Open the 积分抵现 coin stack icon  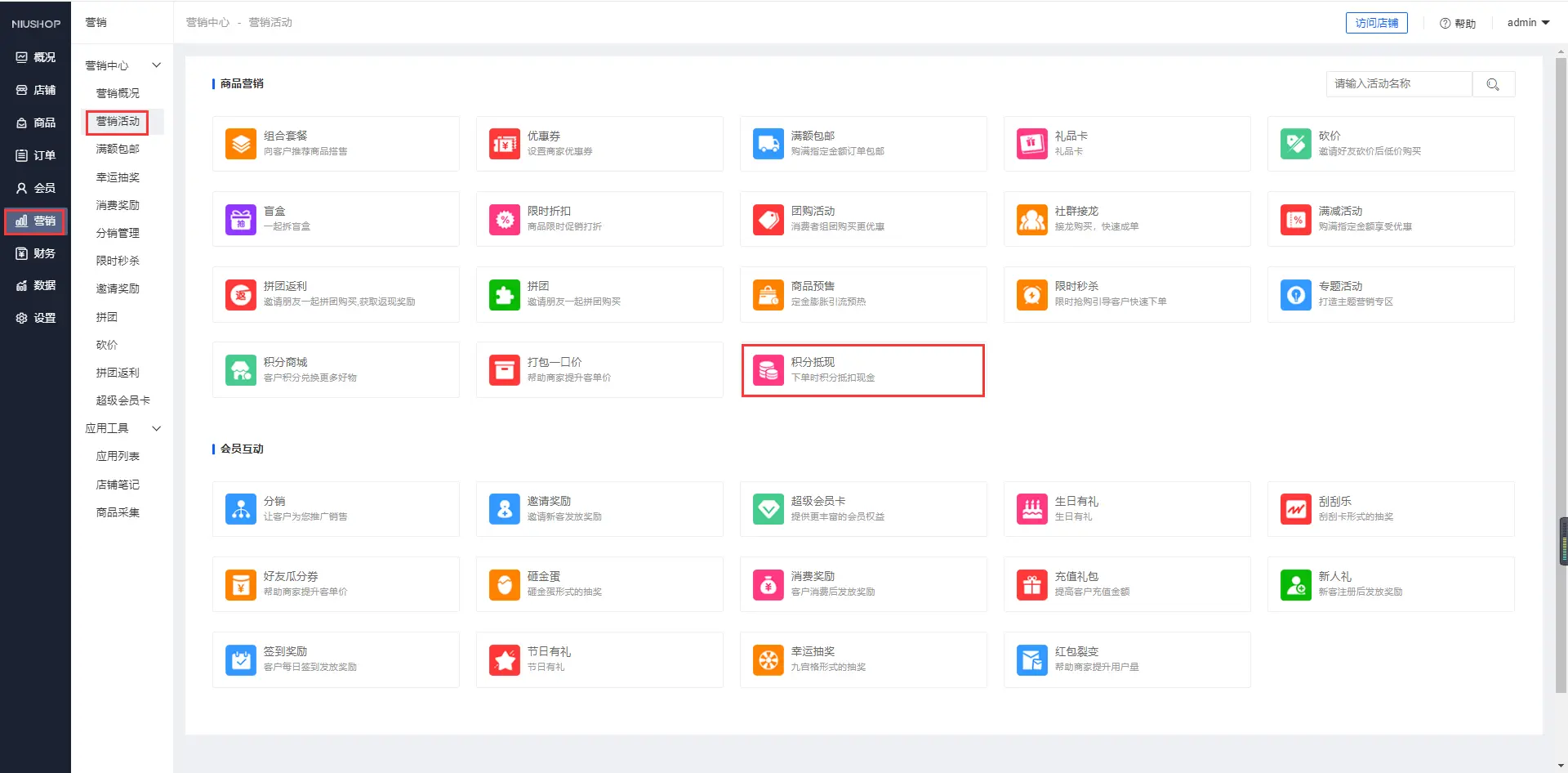click(768, 370)
